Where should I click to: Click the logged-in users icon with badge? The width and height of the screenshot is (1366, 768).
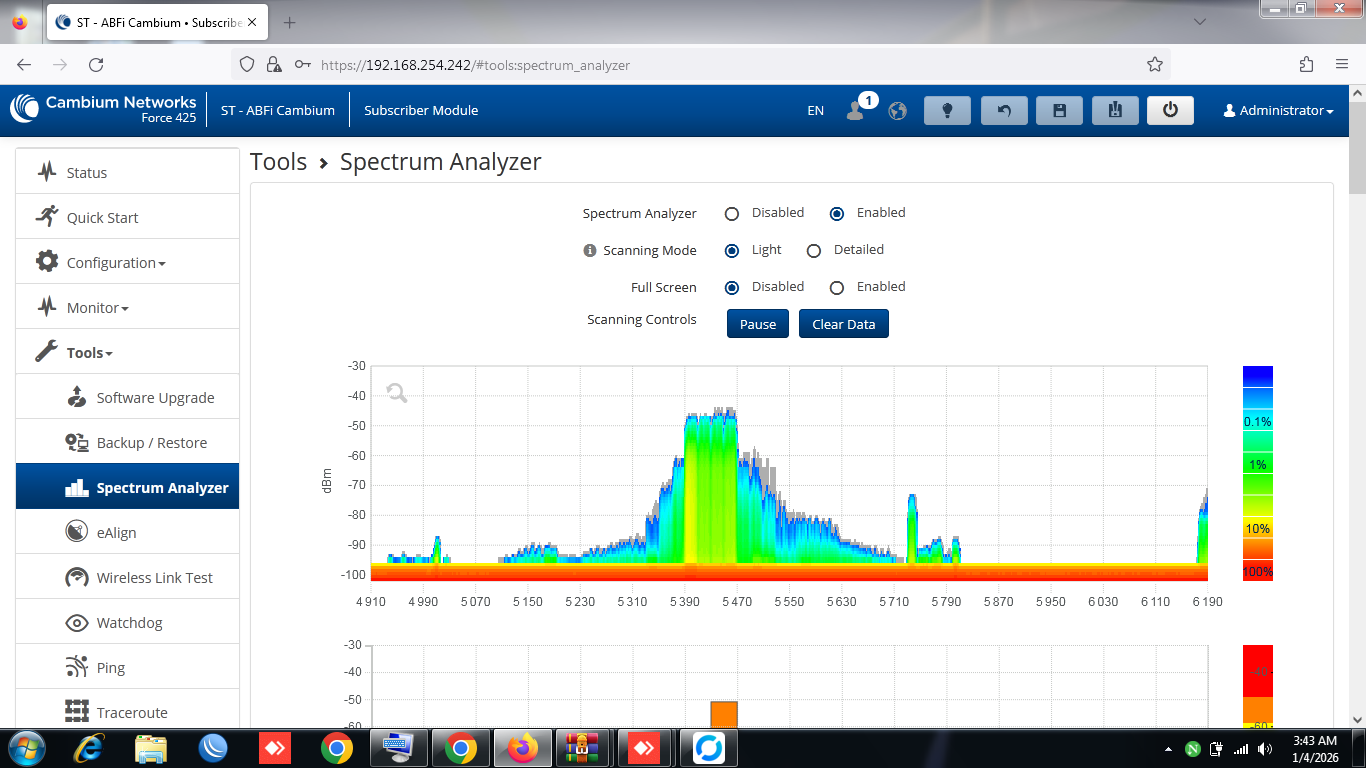coord(856,110)
